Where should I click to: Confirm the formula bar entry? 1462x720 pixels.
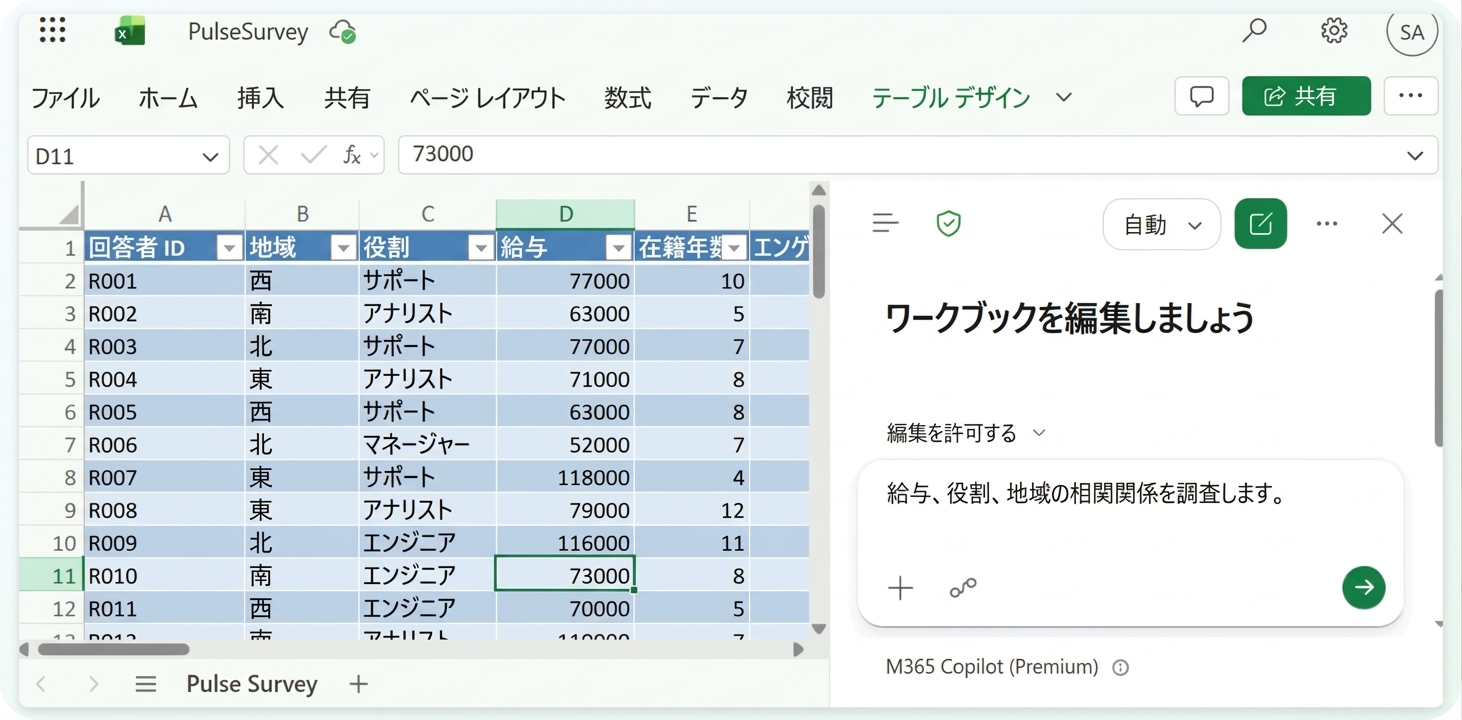[x=313, y=155]
